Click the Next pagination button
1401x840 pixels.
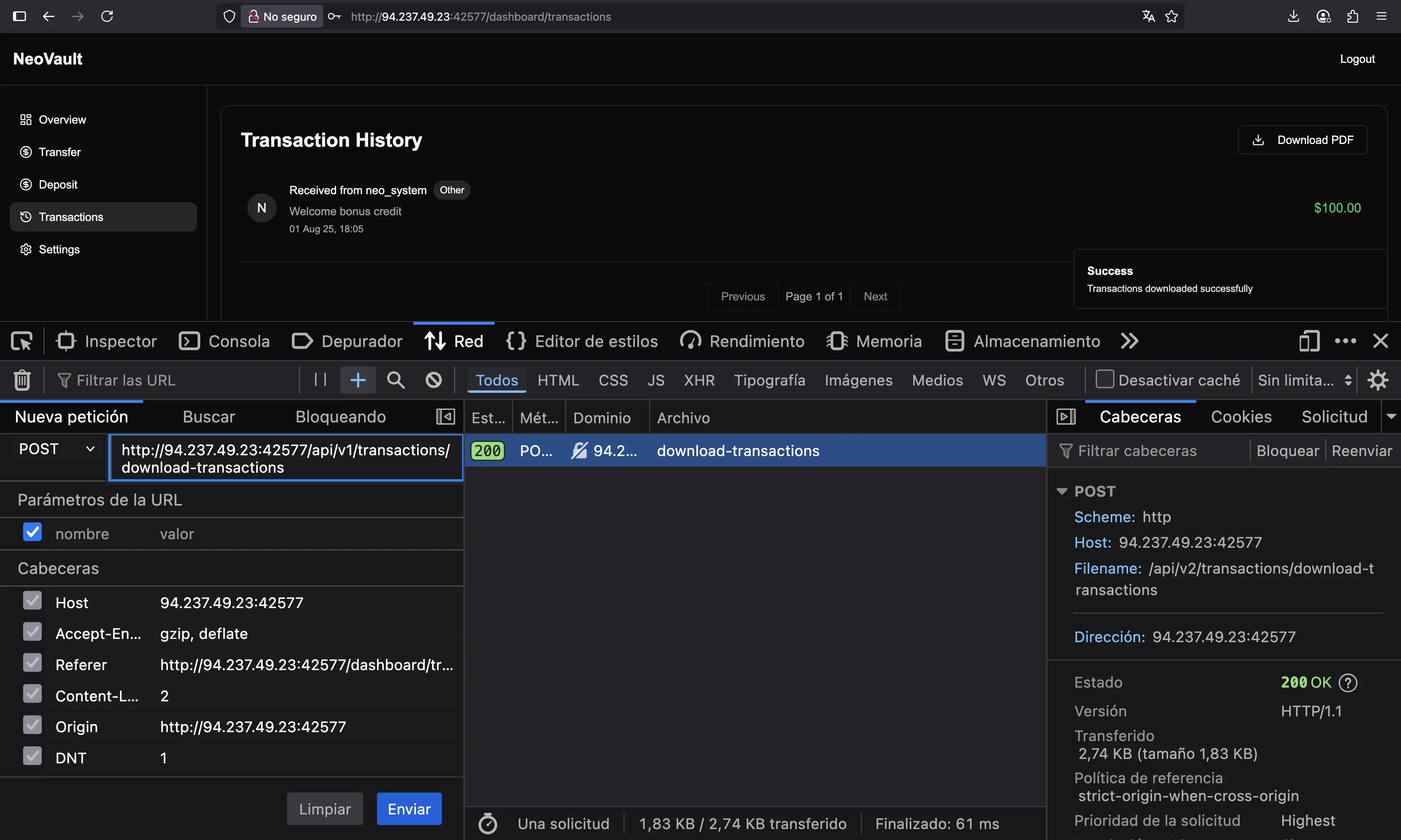click(x=875, y=297)
